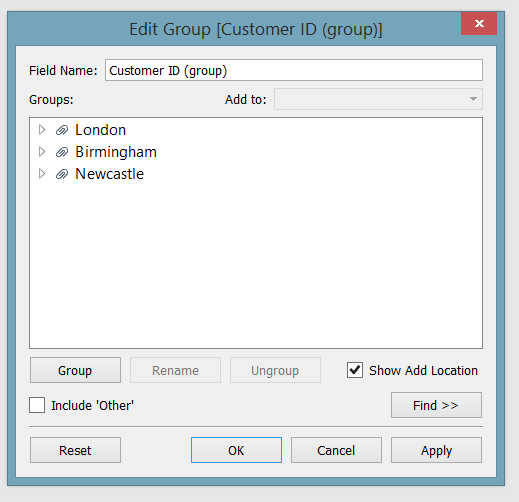
Task: Click the Apply button
Action: click(x=436, y=450)
